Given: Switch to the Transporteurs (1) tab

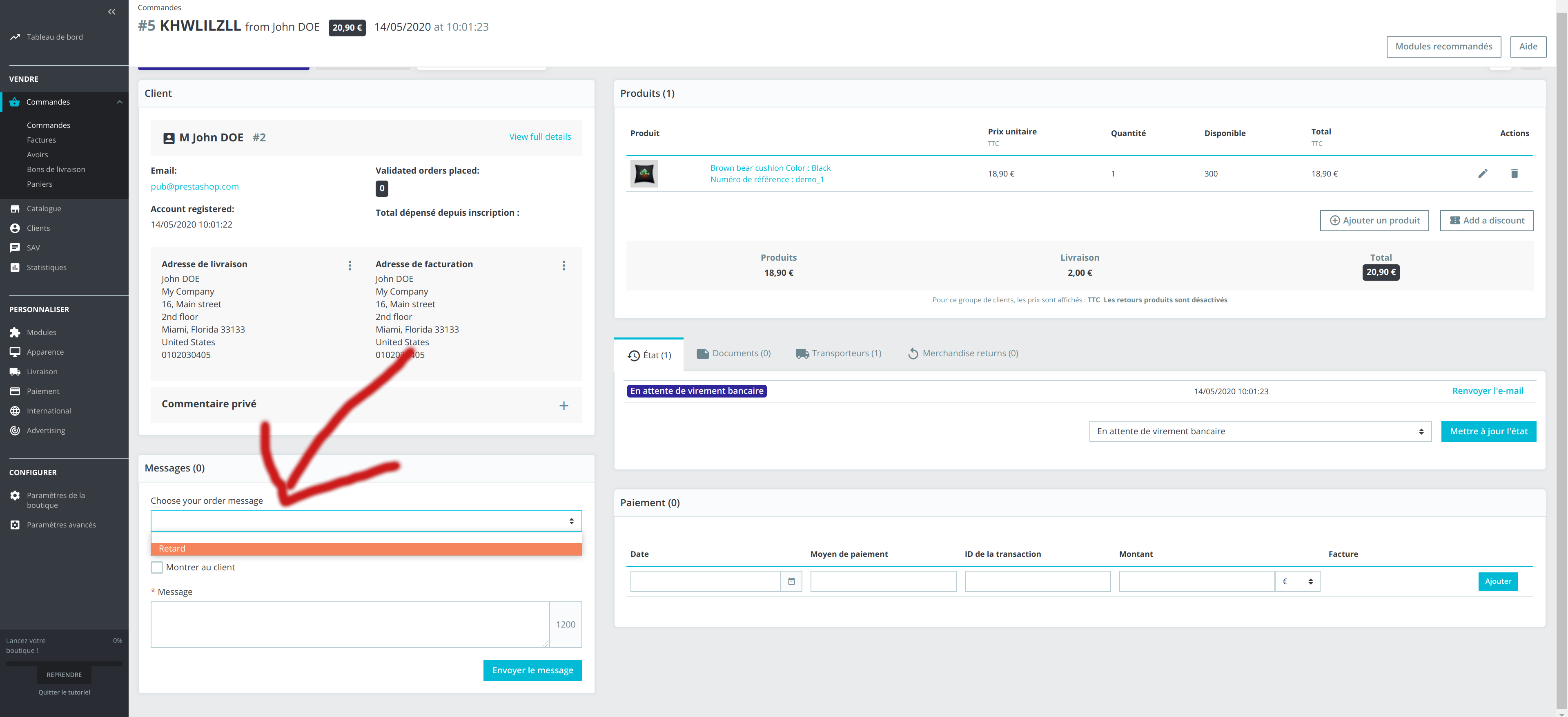Looking at the screenshot, I should (838, 353).
